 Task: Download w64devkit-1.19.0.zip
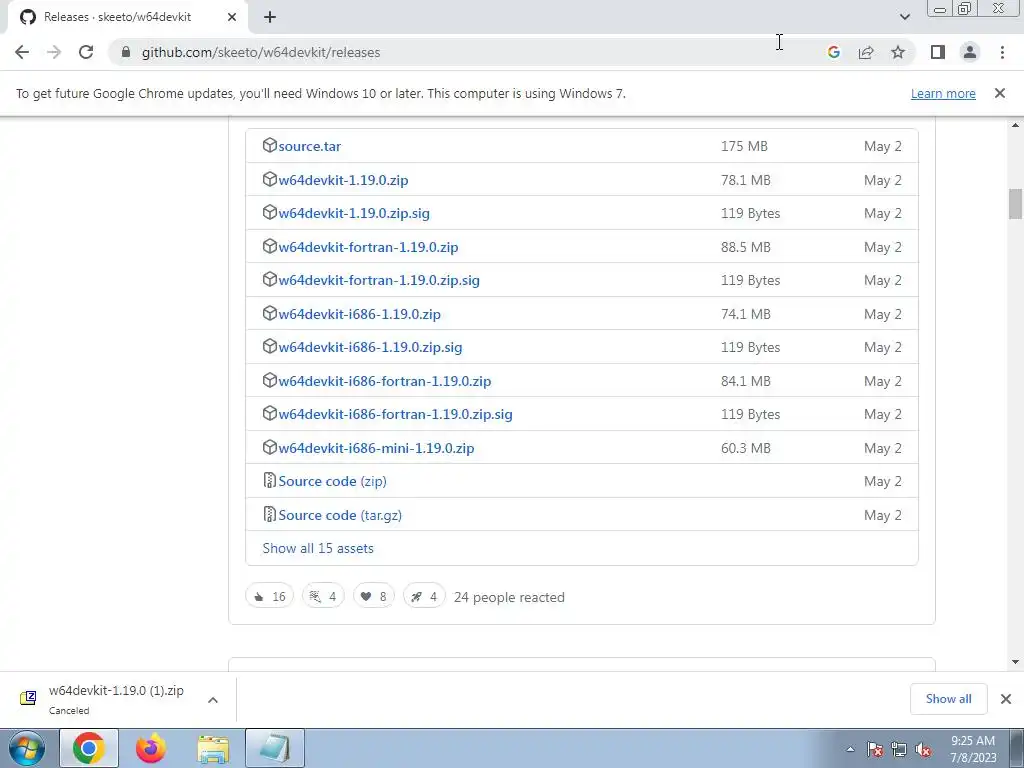coord(344,180)
